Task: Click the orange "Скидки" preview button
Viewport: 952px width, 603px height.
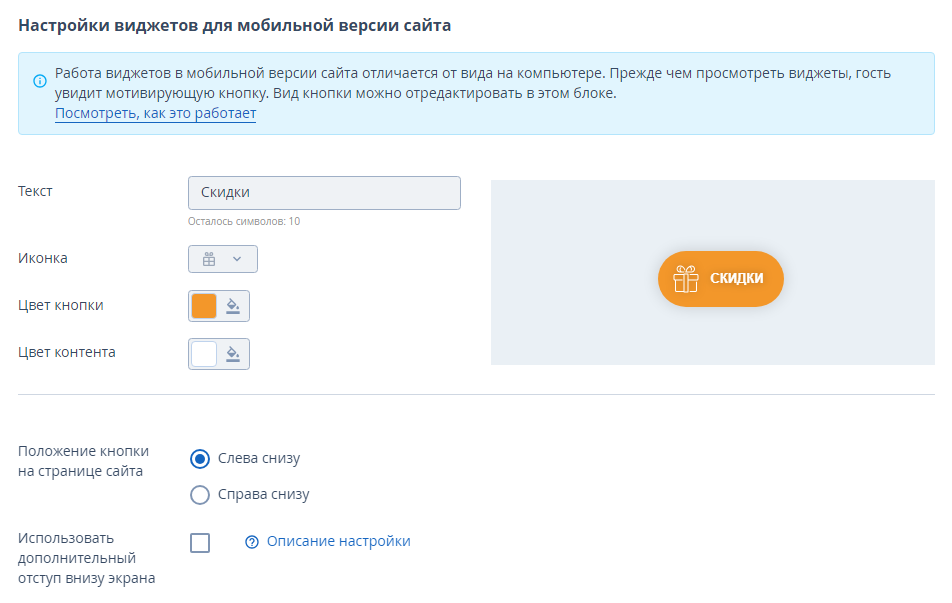Action: [721, 279]
